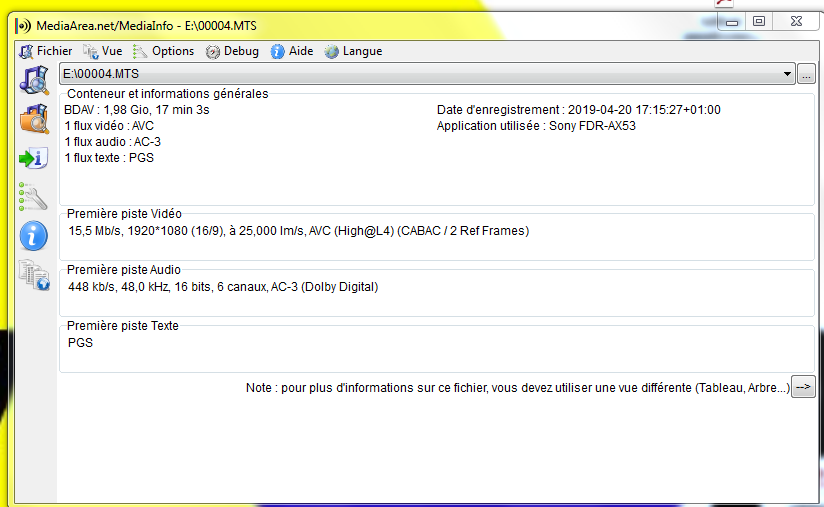824x507 pixels.
Task: Click the text '1 flux audio : AC-3'
Action: click(x=112, y=142)
